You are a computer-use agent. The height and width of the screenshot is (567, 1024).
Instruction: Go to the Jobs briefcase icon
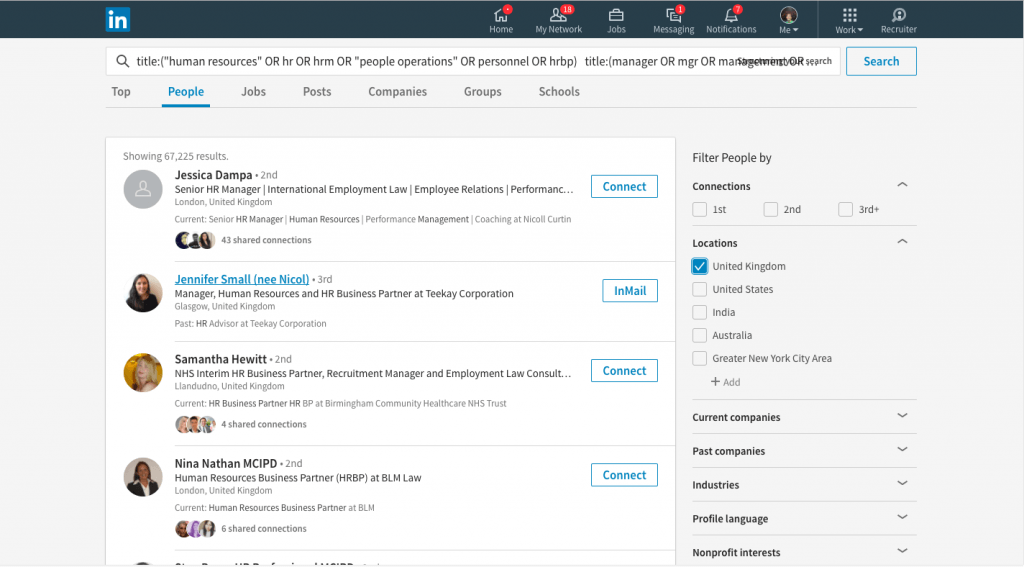(x=616, y=15)
